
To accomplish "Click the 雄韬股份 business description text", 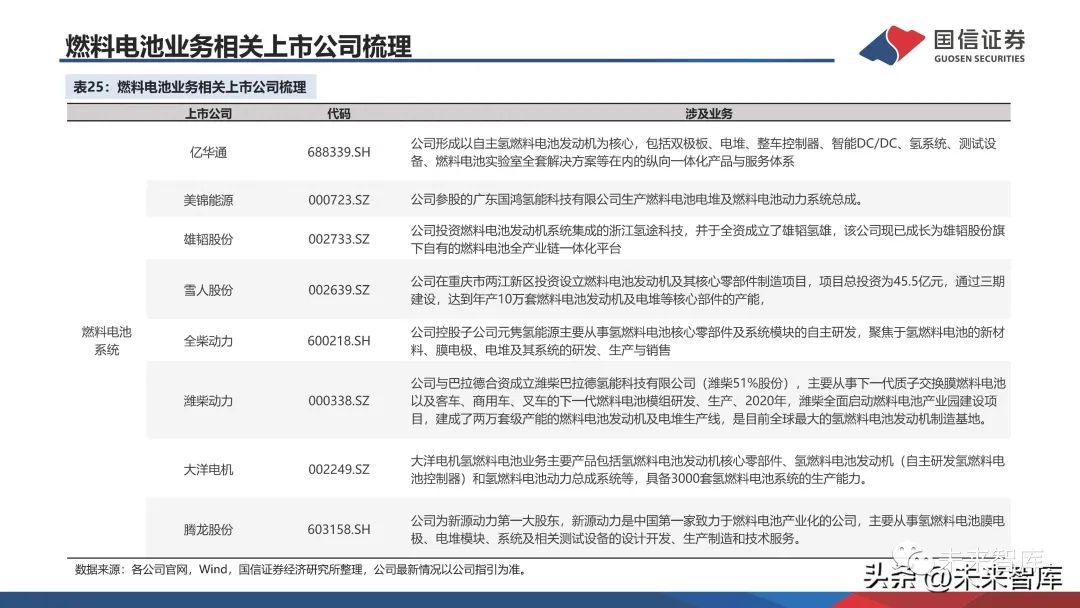I will (707, 239).
